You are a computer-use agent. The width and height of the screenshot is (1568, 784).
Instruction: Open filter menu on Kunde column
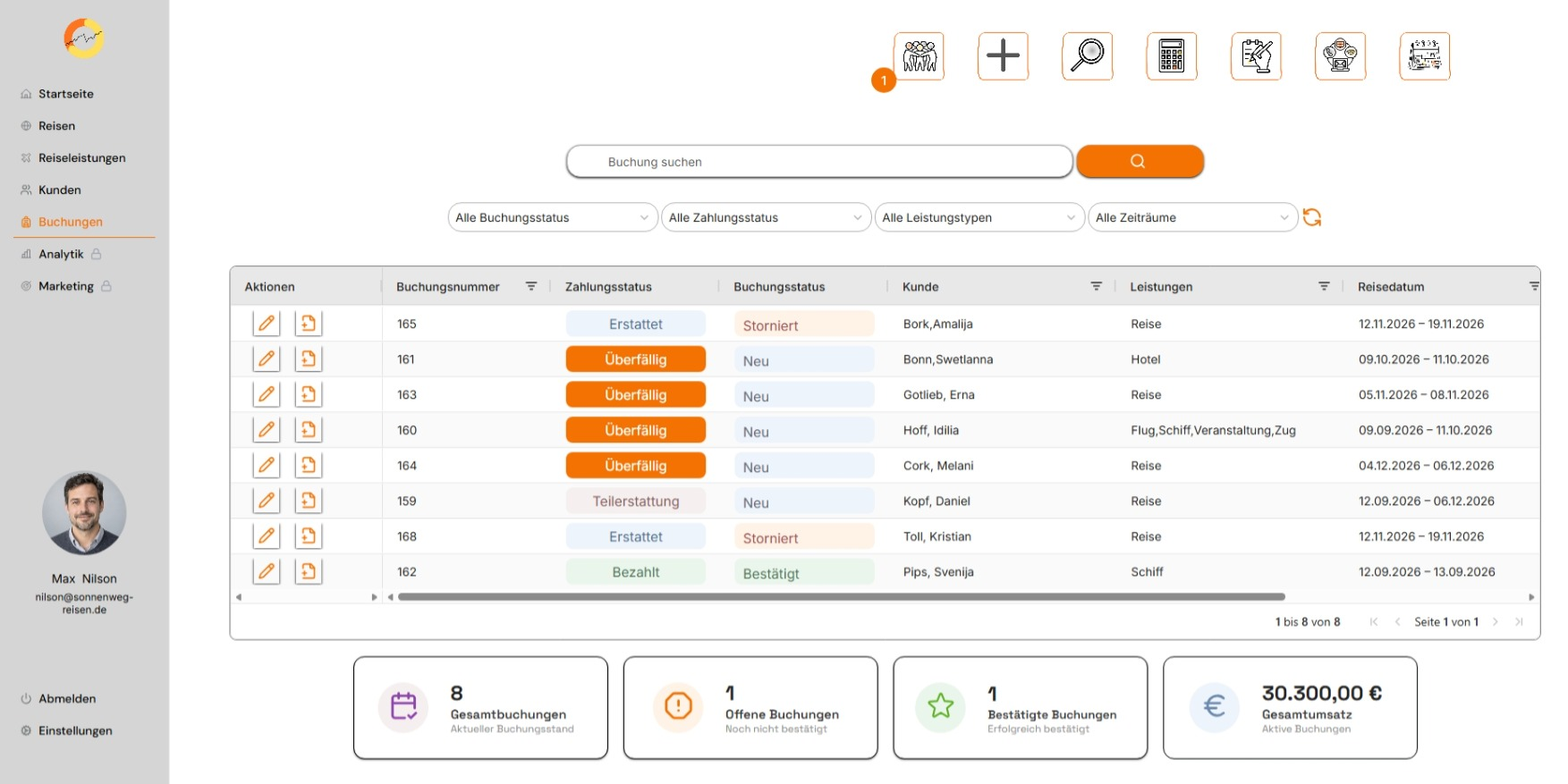1096,286
